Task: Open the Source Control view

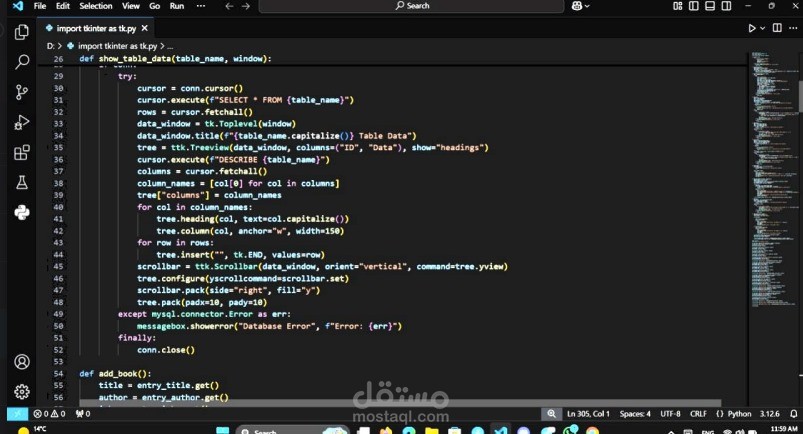Action: pos(22,92)
